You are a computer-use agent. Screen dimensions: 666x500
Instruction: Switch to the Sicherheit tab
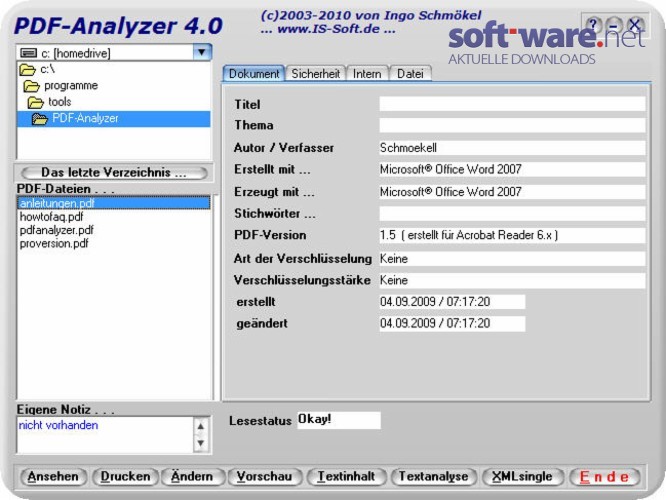click(316, 74)
